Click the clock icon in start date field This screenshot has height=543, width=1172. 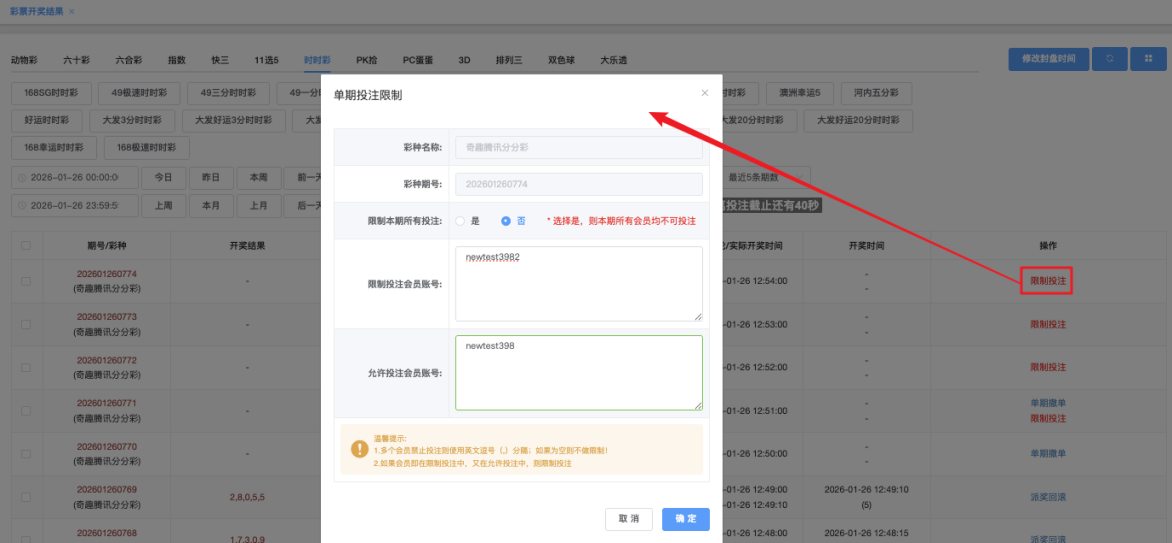click(x=22, y=178)
